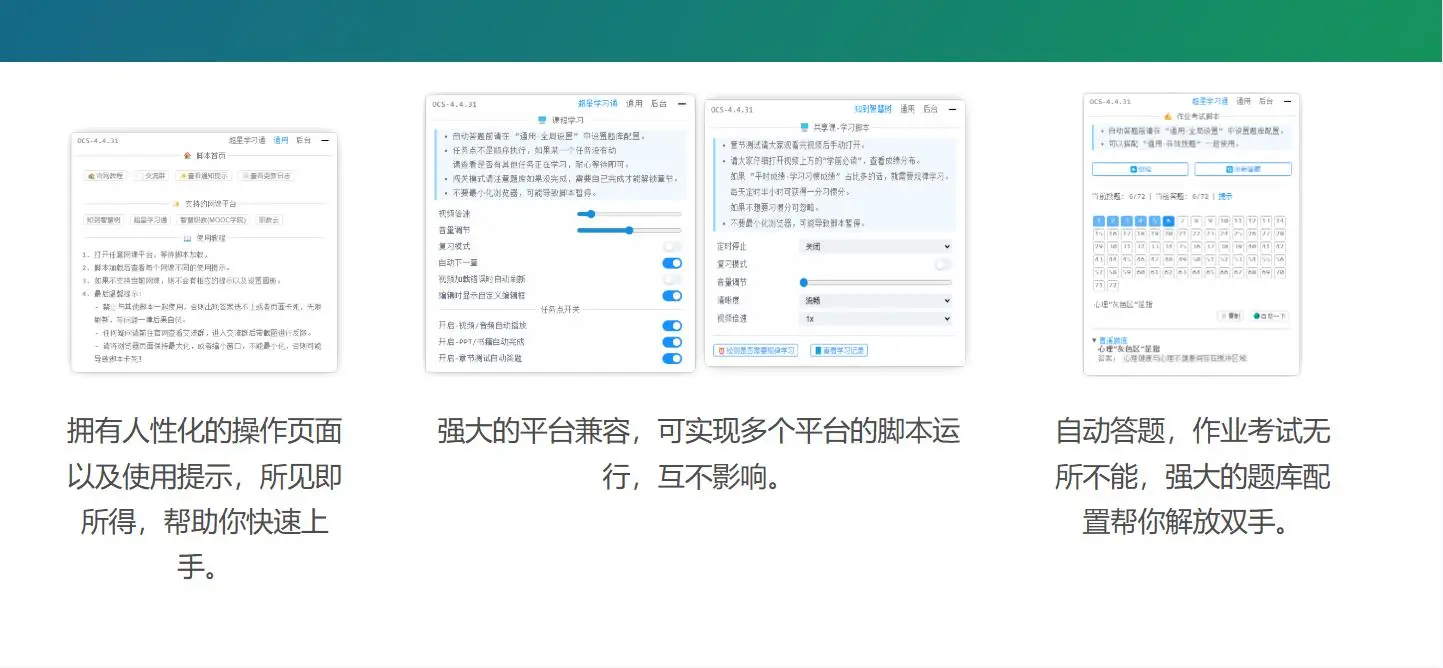This screenshot has width=1443, height=668.
Task: Click the 查看学习记录 button
Action: (840, 350)
